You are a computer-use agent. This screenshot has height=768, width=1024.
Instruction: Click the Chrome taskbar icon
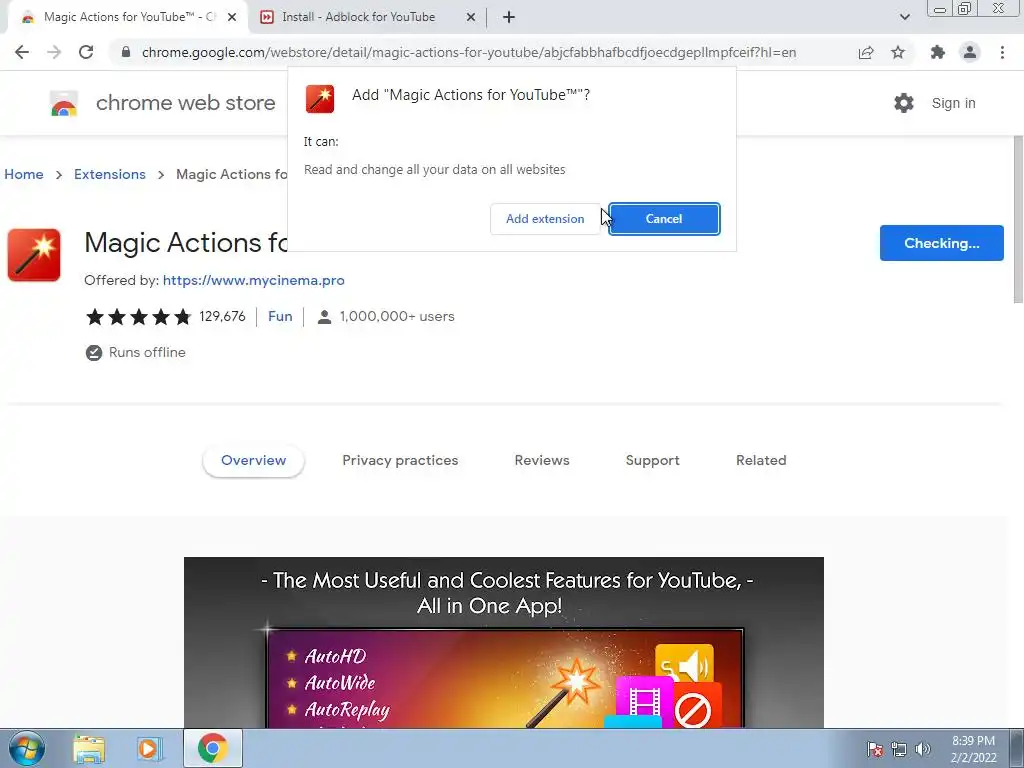tap(212, 748)
